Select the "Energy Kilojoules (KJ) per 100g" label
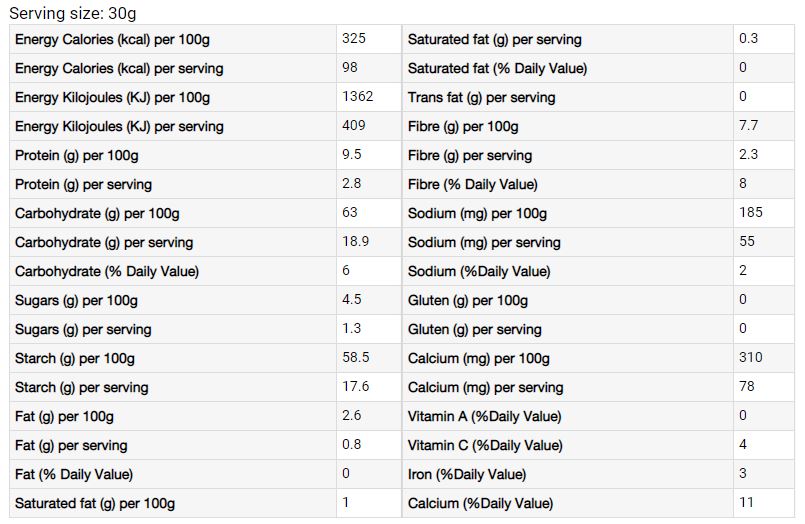Viewport: 805px width, 524px height. 112,98
